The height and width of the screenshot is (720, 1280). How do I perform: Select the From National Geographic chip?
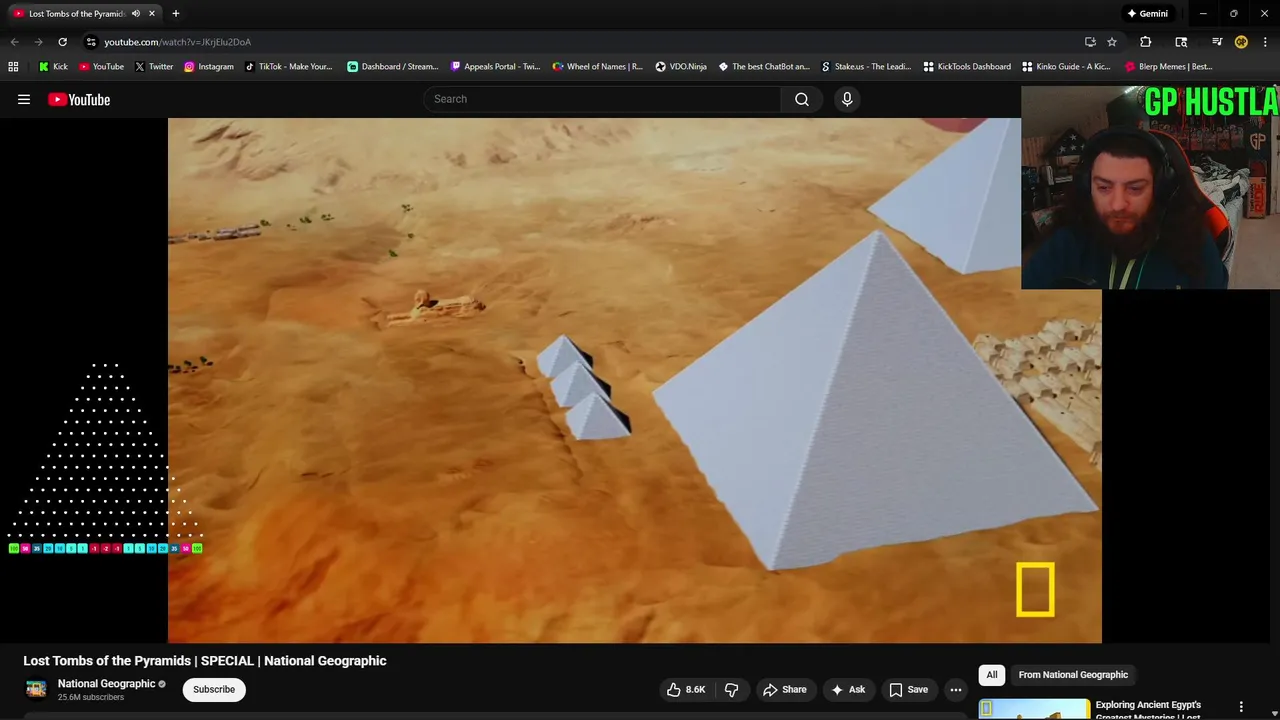pos(1073,675)
